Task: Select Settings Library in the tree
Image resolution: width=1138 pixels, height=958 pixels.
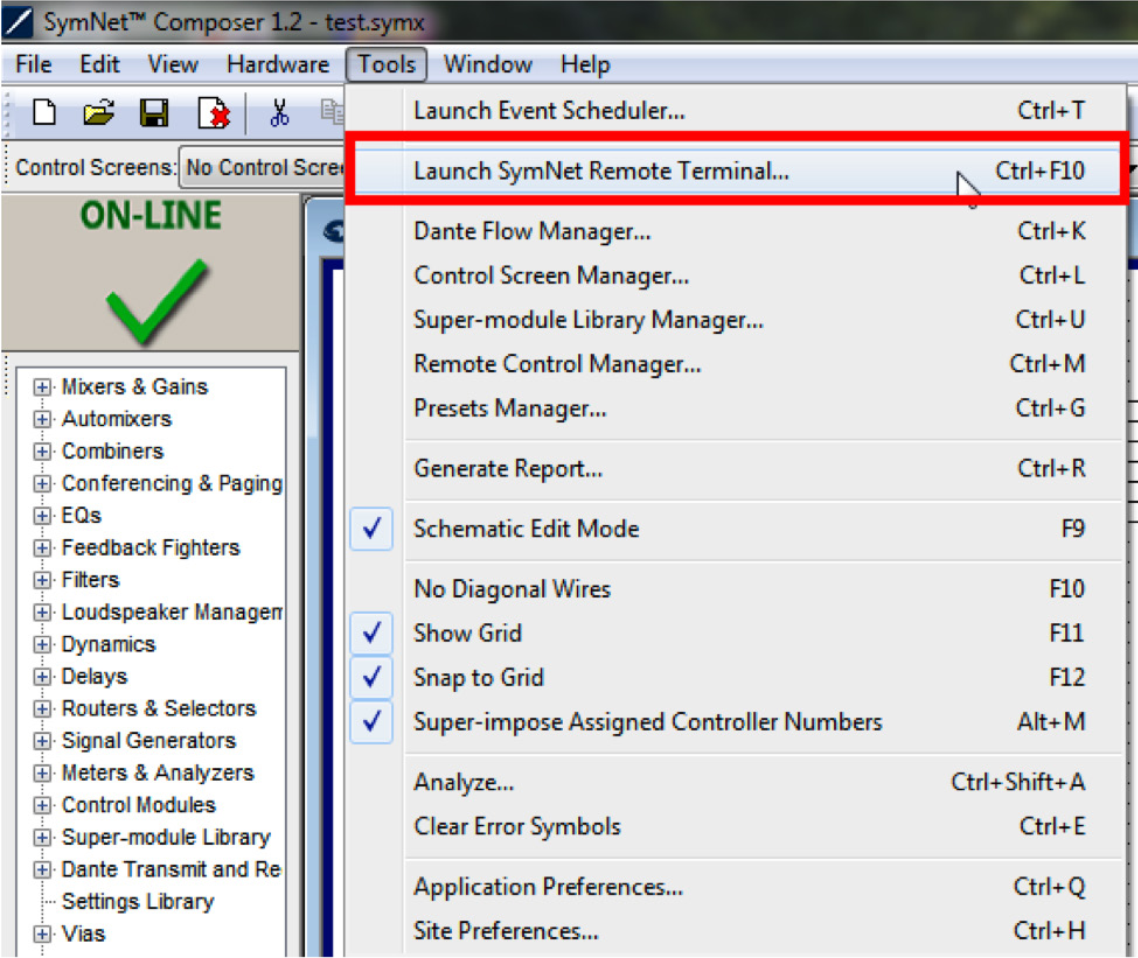Action: click(137, 901)
